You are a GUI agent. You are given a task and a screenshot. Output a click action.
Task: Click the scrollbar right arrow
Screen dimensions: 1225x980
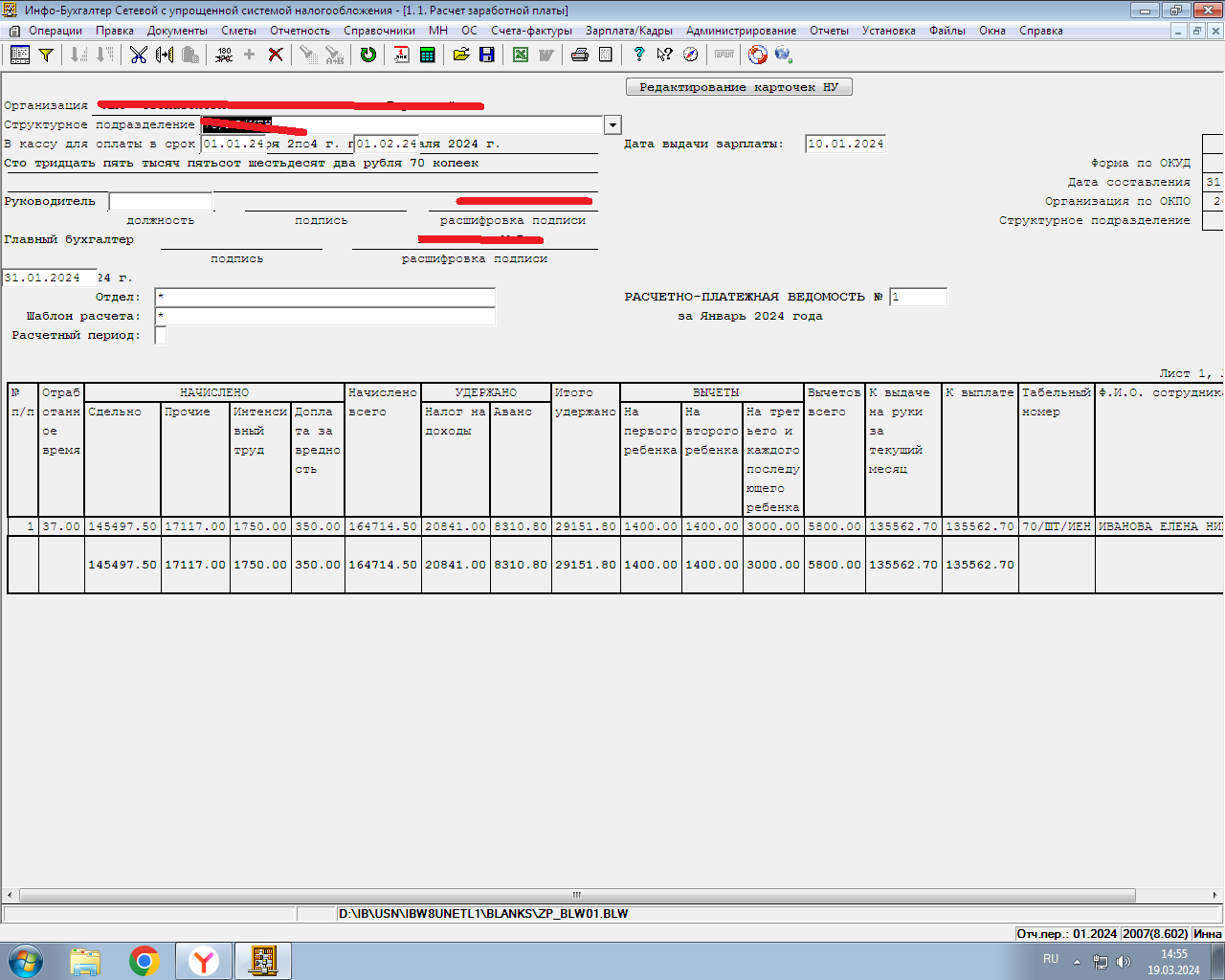tap(1216, 896)
